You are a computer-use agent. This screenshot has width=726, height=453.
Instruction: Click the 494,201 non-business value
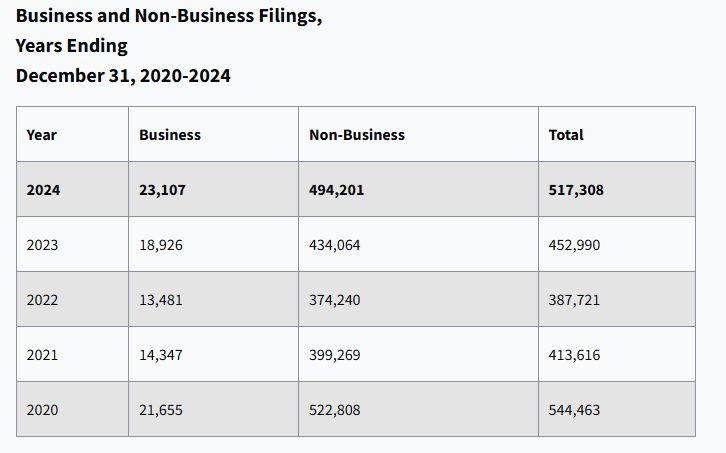pyautogui.click(x=336, y=190)
